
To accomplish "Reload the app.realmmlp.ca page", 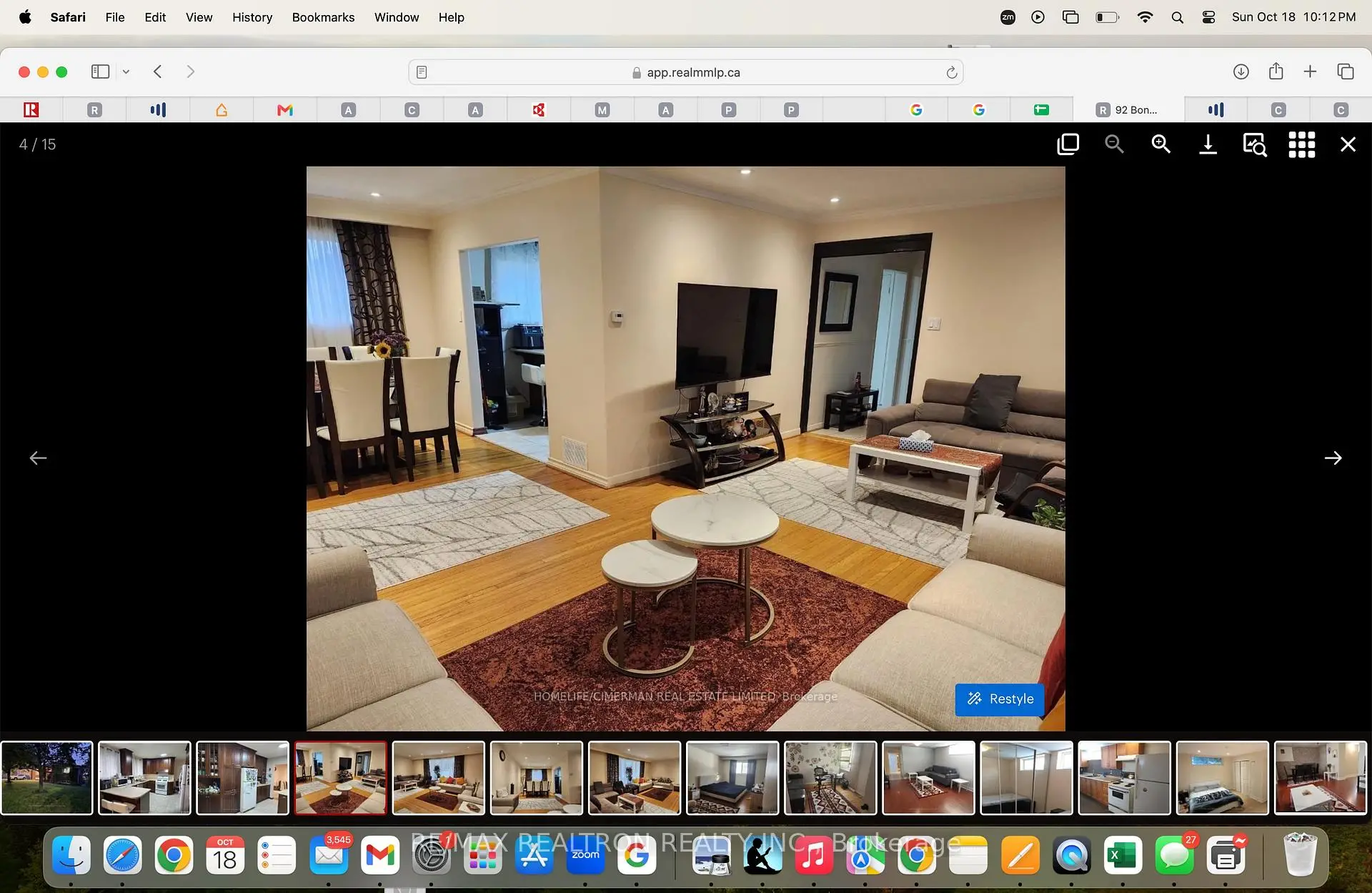I will 951,72.
